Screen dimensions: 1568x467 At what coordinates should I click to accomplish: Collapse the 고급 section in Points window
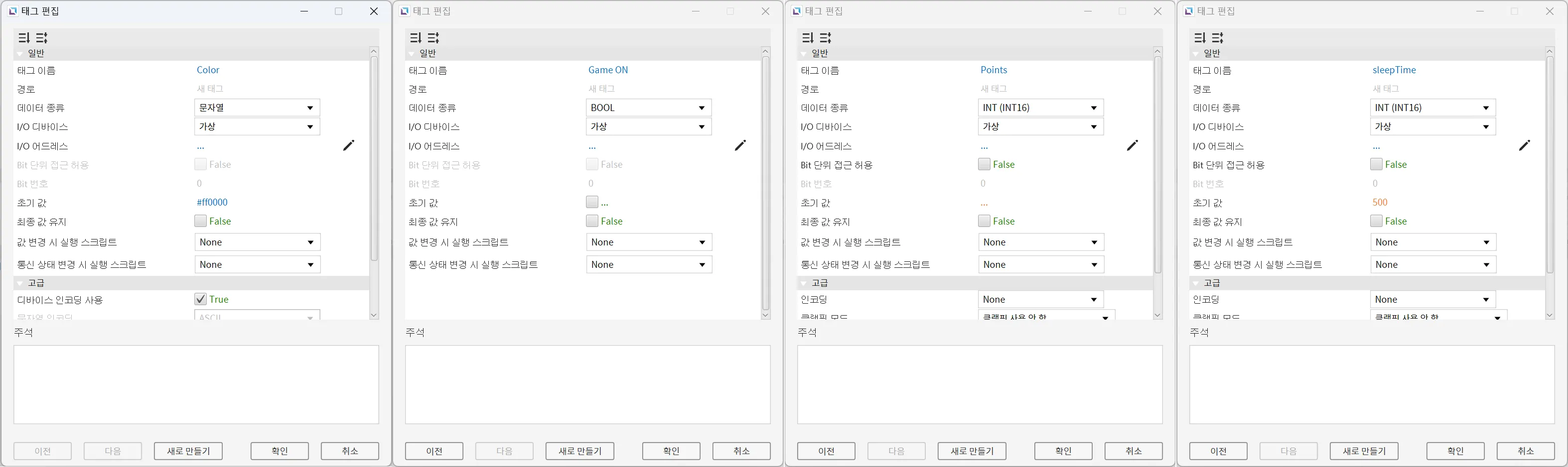tap(804, 283)
